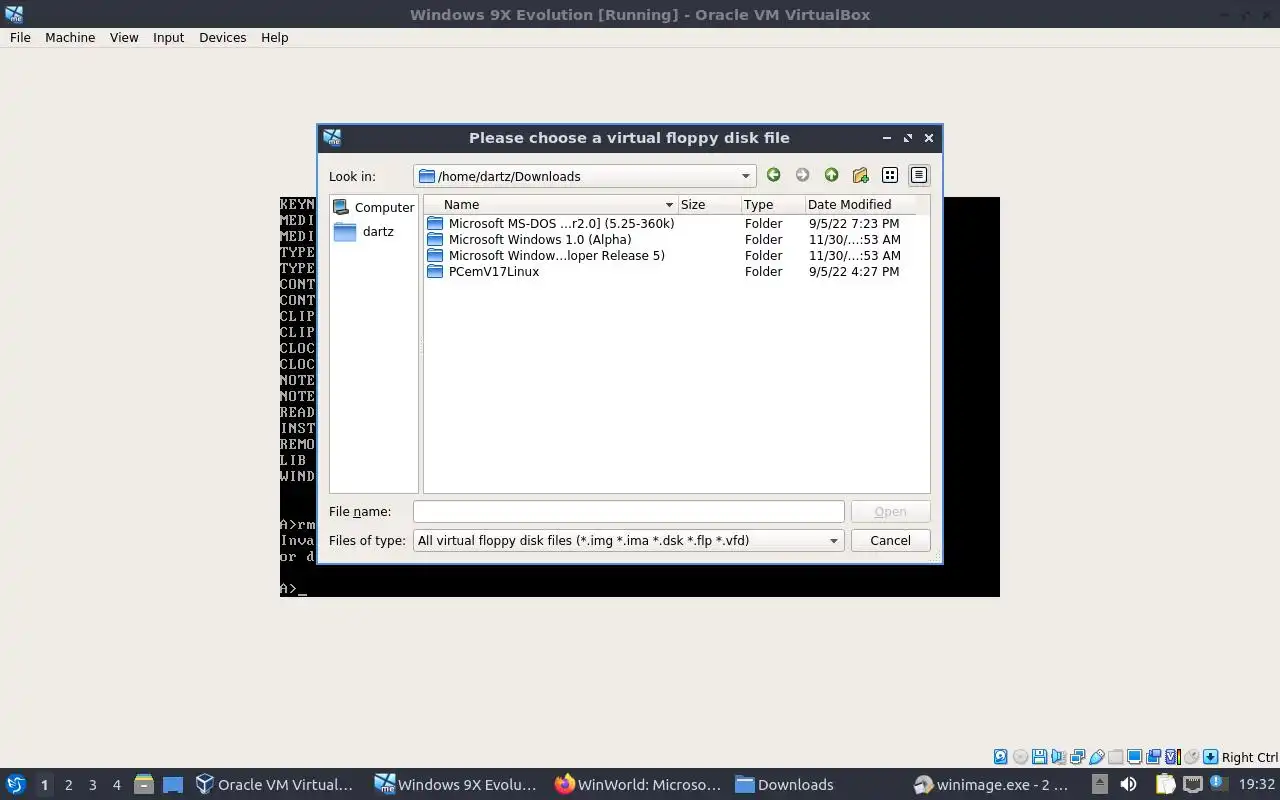The width and height of the screenshot is (1280, 800).
Task: Click the hard disk status bar icon
Action: click(1001, 757)
